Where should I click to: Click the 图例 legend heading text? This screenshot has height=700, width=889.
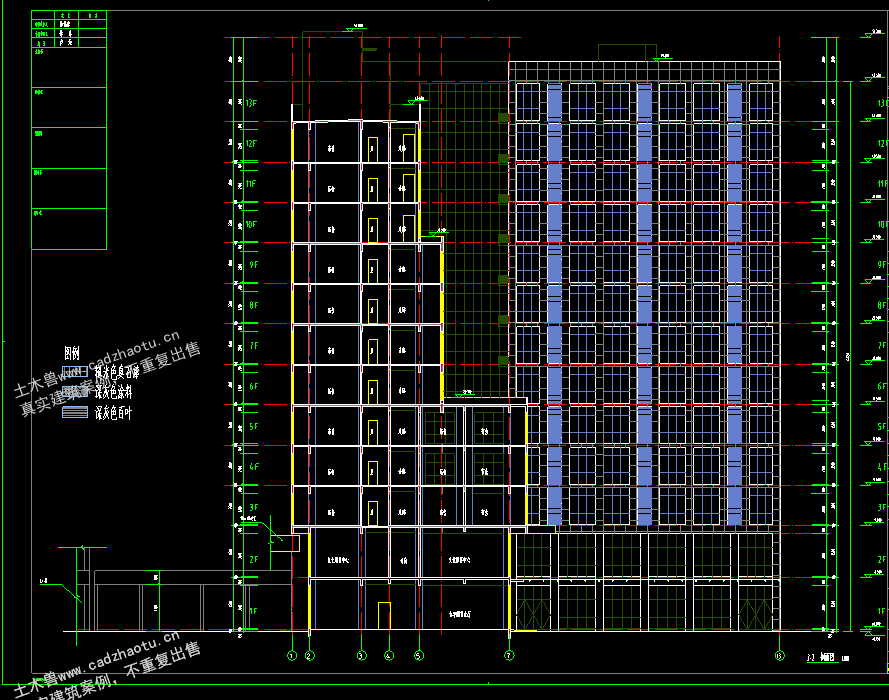71,354
